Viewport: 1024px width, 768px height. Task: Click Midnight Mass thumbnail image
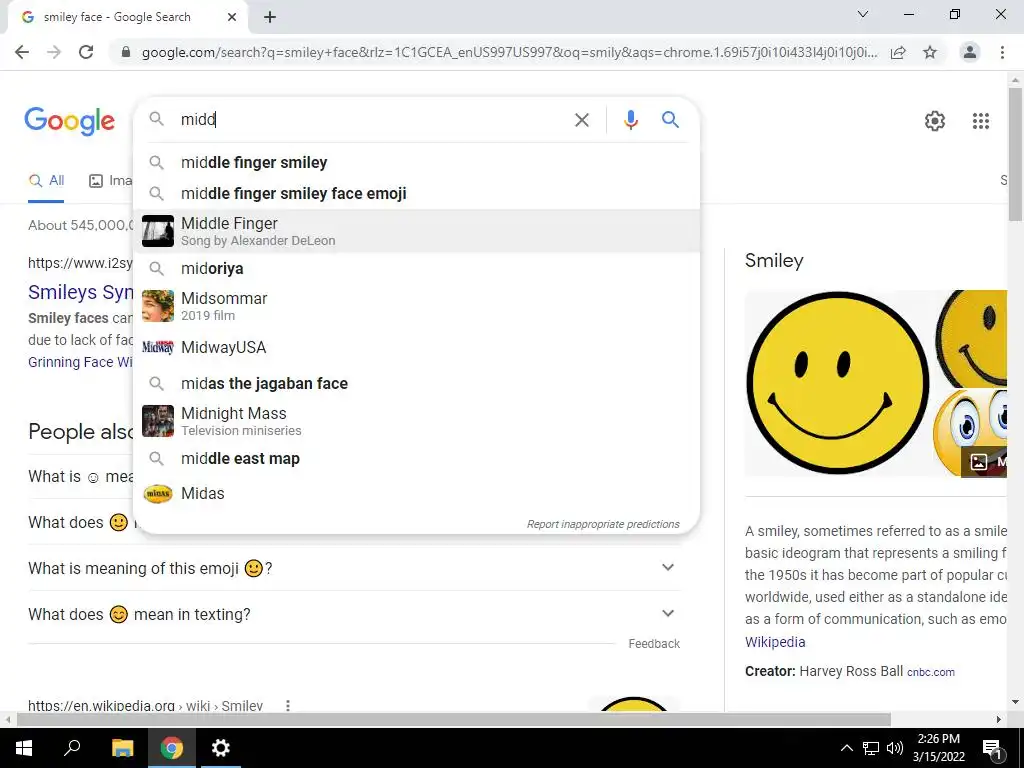tap(158, 421)
